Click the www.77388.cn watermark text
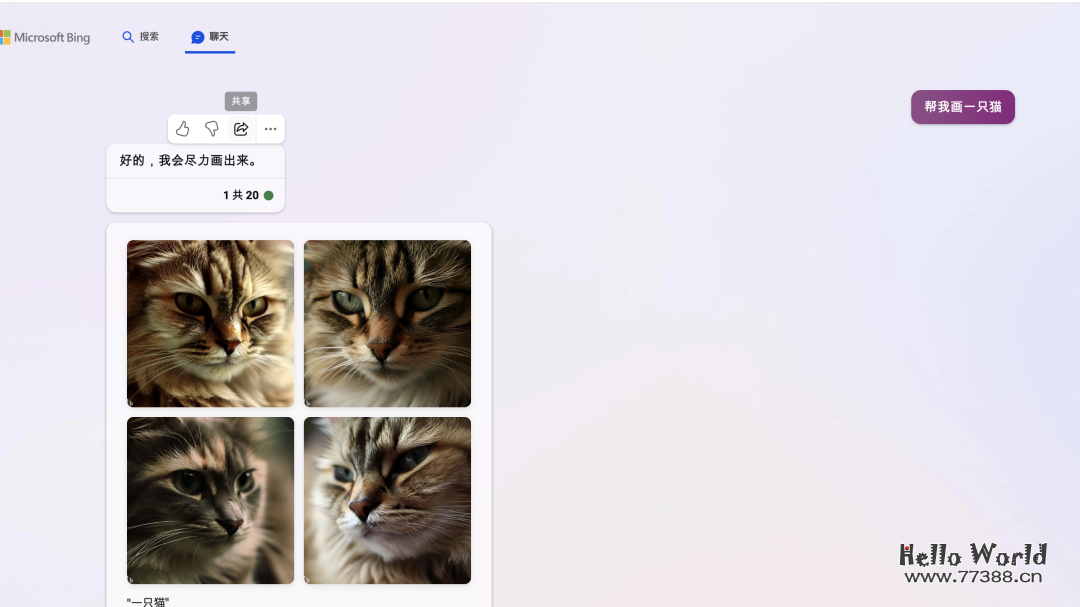 tap(973, 576)
